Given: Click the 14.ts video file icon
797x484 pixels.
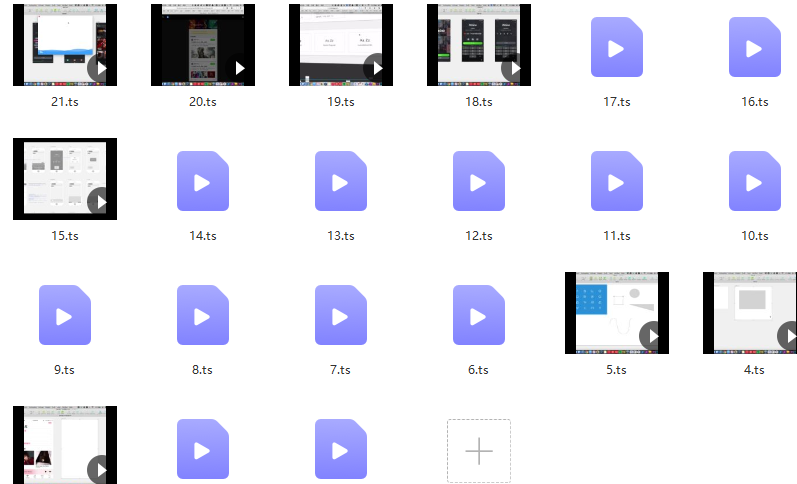Looking at the screenshot, I should (203, 181).
